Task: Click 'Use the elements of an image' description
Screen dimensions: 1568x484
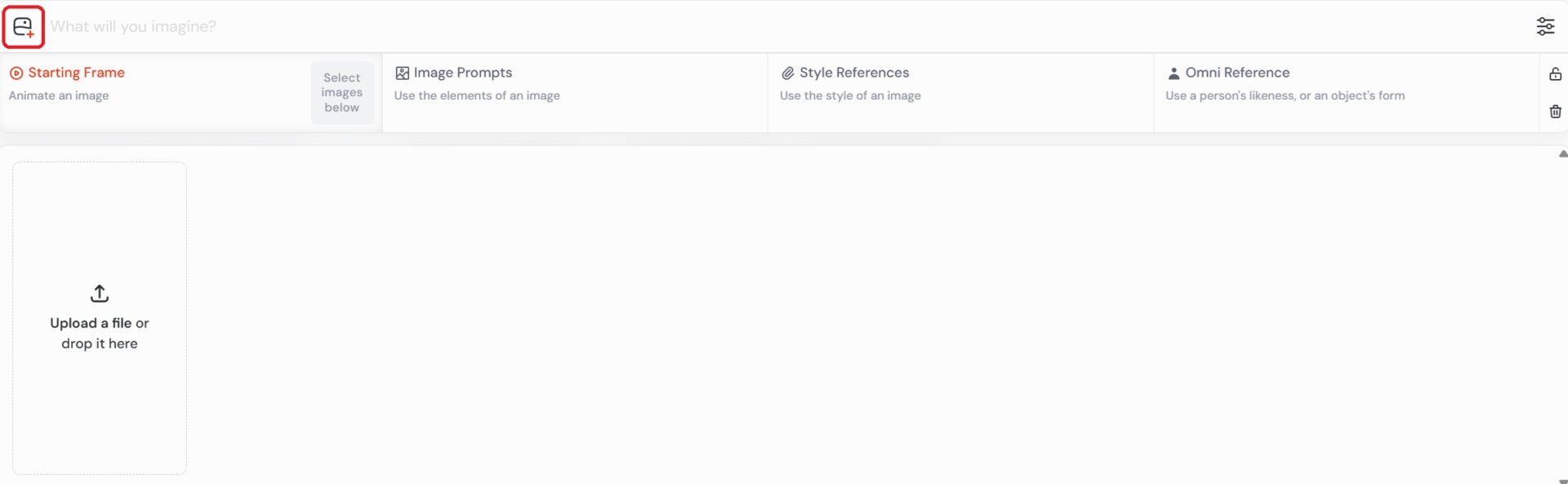Action: (477, 95)
